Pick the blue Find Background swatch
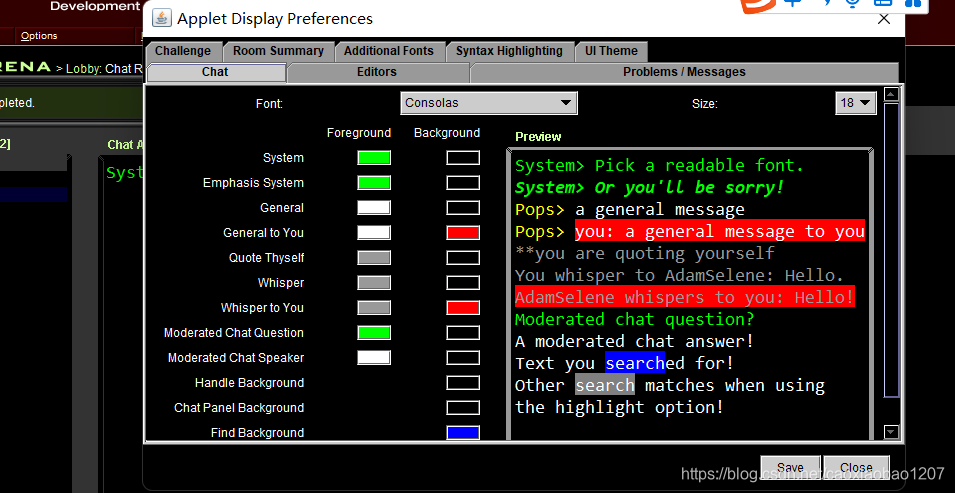The image size is (955, 493). pos(463,433)
